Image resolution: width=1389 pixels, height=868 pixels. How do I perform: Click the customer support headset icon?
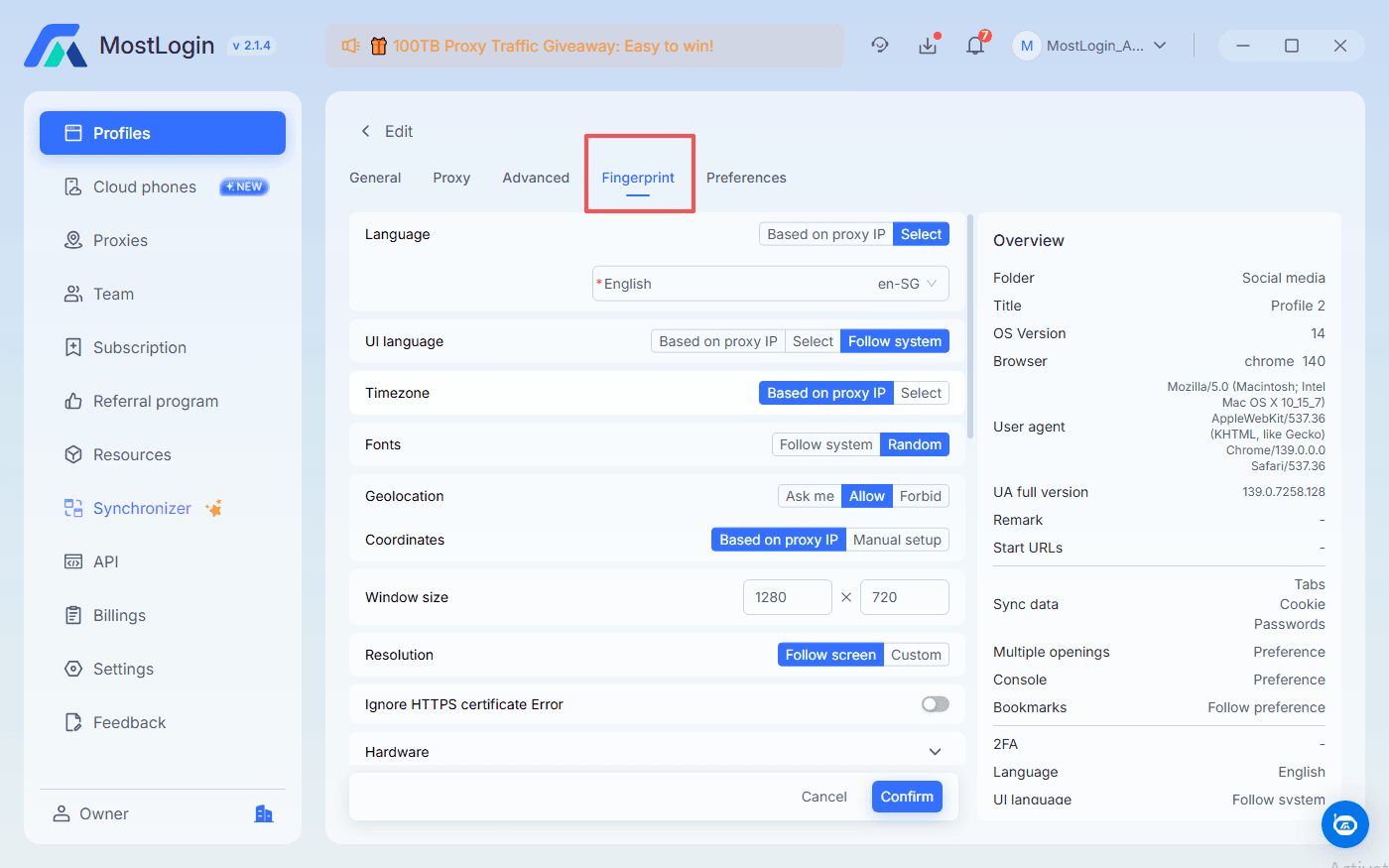click(x=880, y=45)
